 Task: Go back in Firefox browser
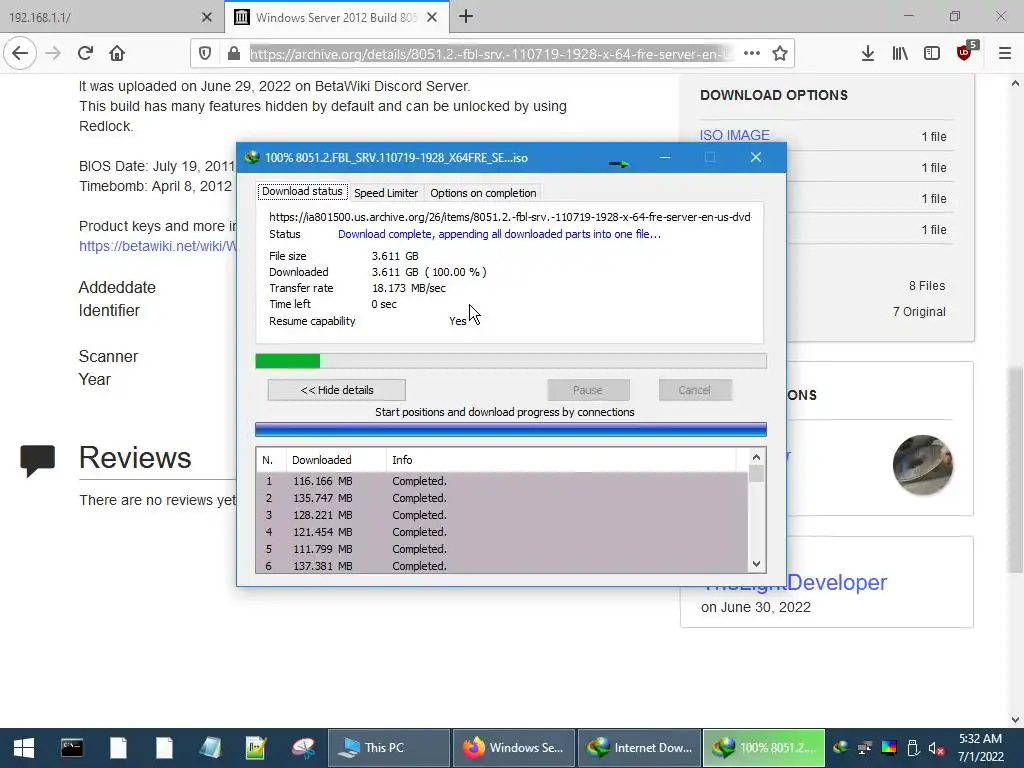(20, 54)
